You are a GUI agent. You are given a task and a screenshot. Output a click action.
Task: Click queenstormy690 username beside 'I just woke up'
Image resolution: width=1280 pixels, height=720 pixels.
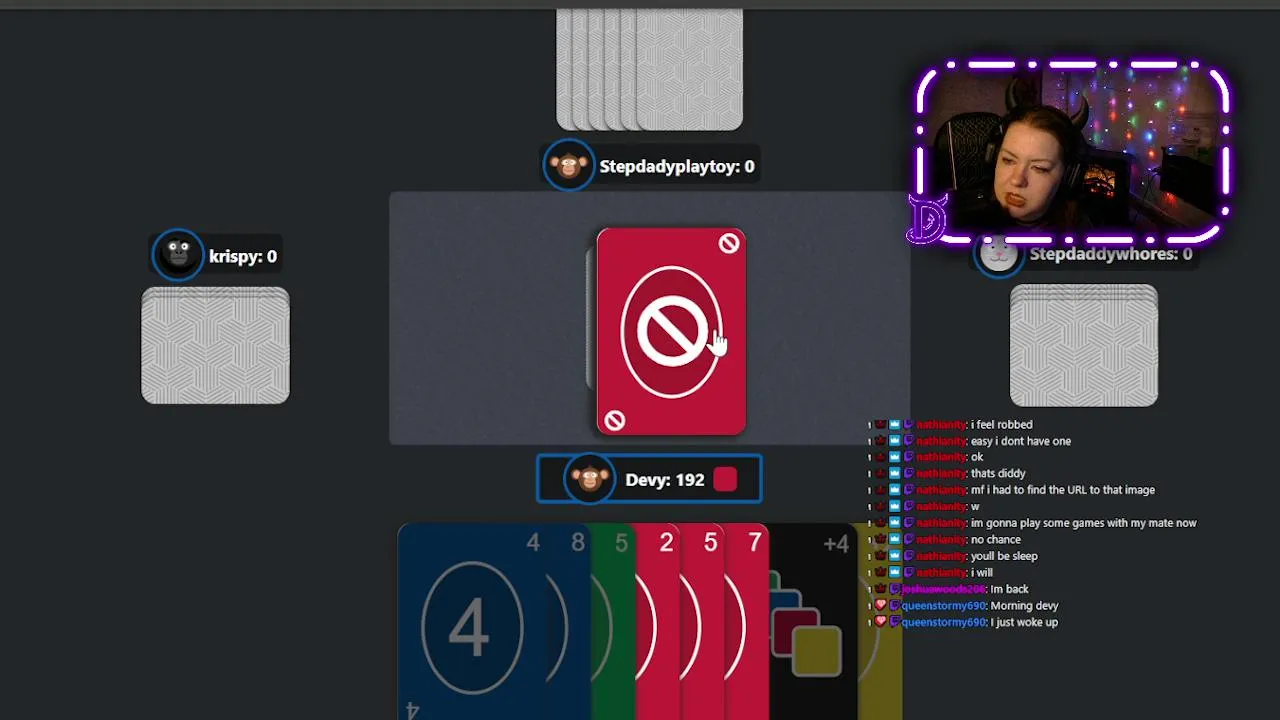tap(943, 622)
